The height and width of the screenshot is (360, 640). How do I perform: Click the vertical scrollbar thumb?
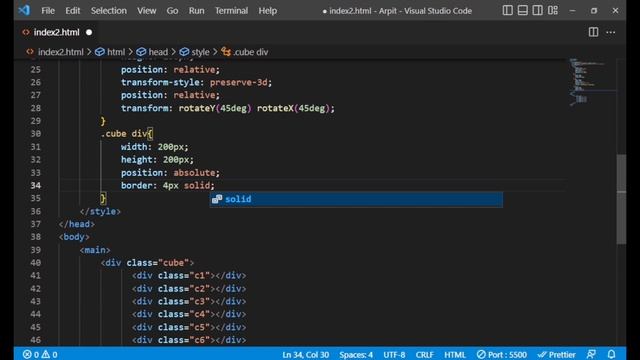(621, 199)
